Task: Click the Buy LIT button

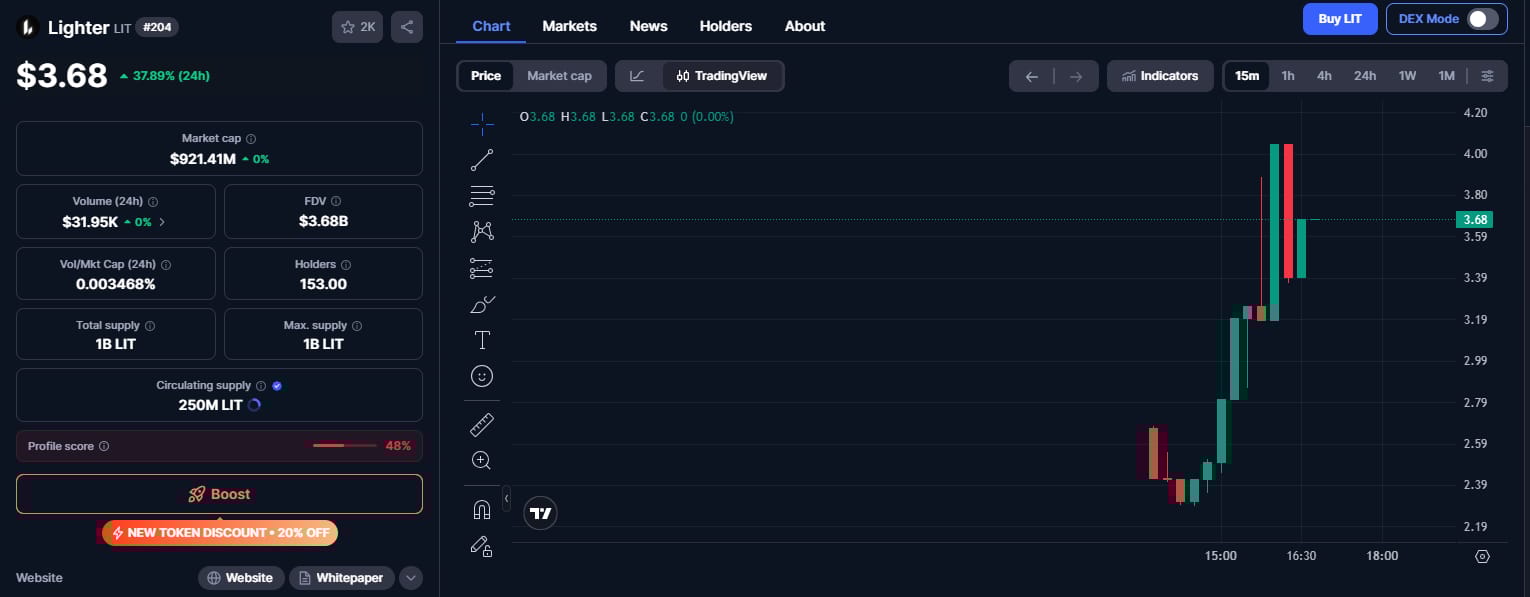Action: pyautogui.click(x=1340, y=18)
